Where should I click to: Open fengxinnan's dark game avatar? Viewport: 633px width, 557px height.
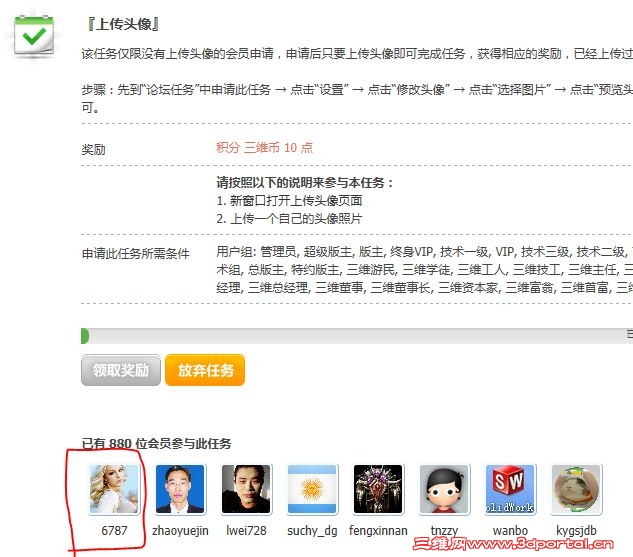[x=378, y=489]
